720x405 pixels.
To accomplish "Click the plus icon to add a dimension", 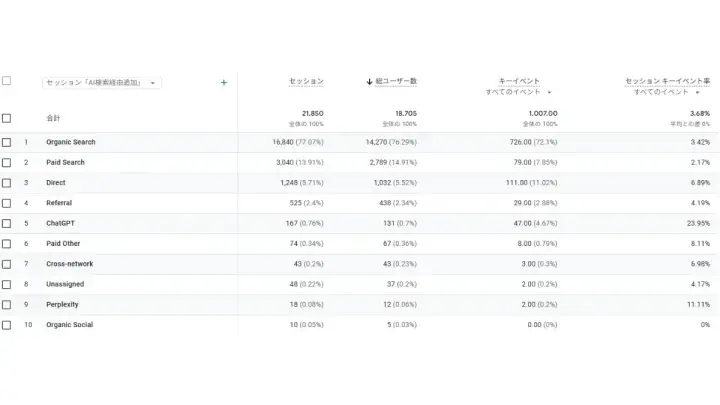I will tap(223, 83).
